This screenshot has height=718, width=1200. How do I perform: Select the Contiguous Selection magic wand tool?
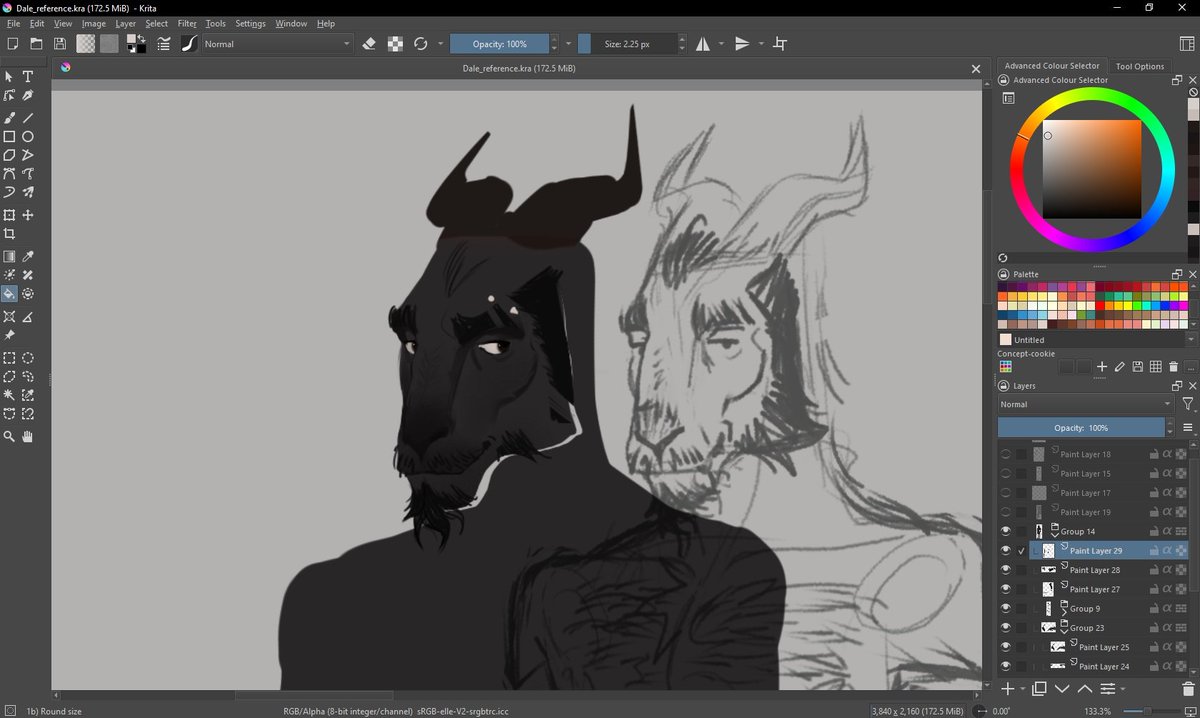click(x=9, y=395)
